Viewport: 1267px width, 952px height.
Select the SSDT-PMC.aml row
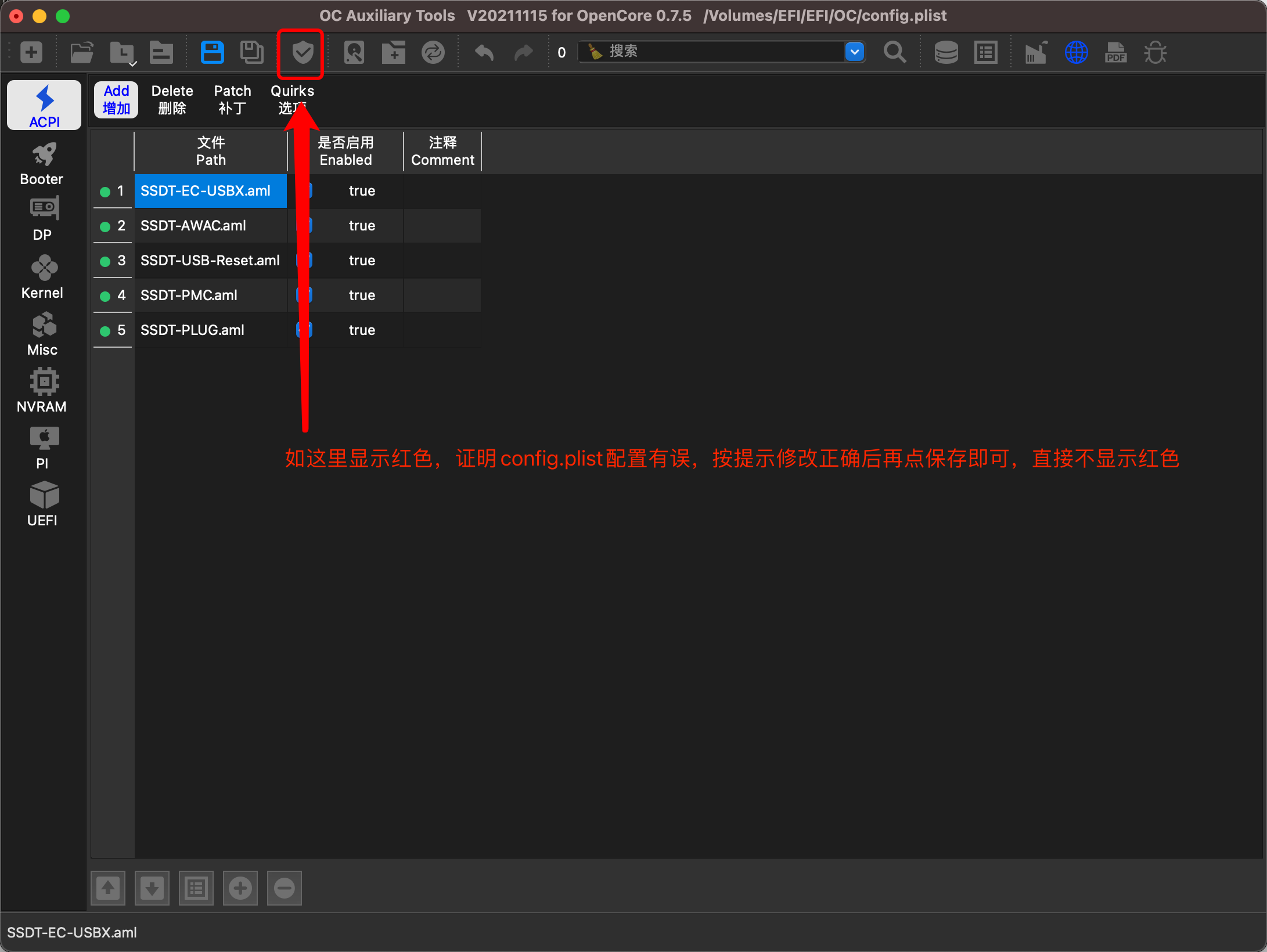pyautogui.click(x=211, y=295)
